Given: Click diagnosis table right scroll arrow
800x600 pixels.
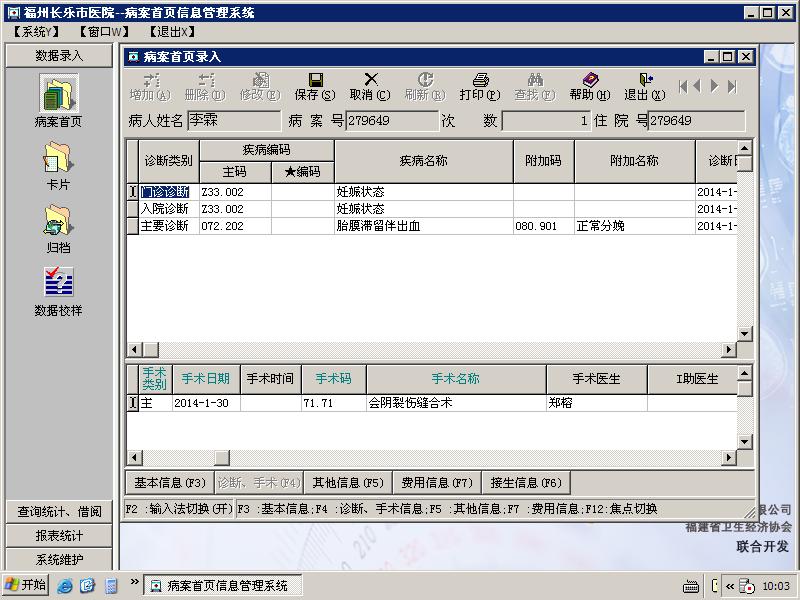Looking at the screenshot, I should tap(729, 349).
